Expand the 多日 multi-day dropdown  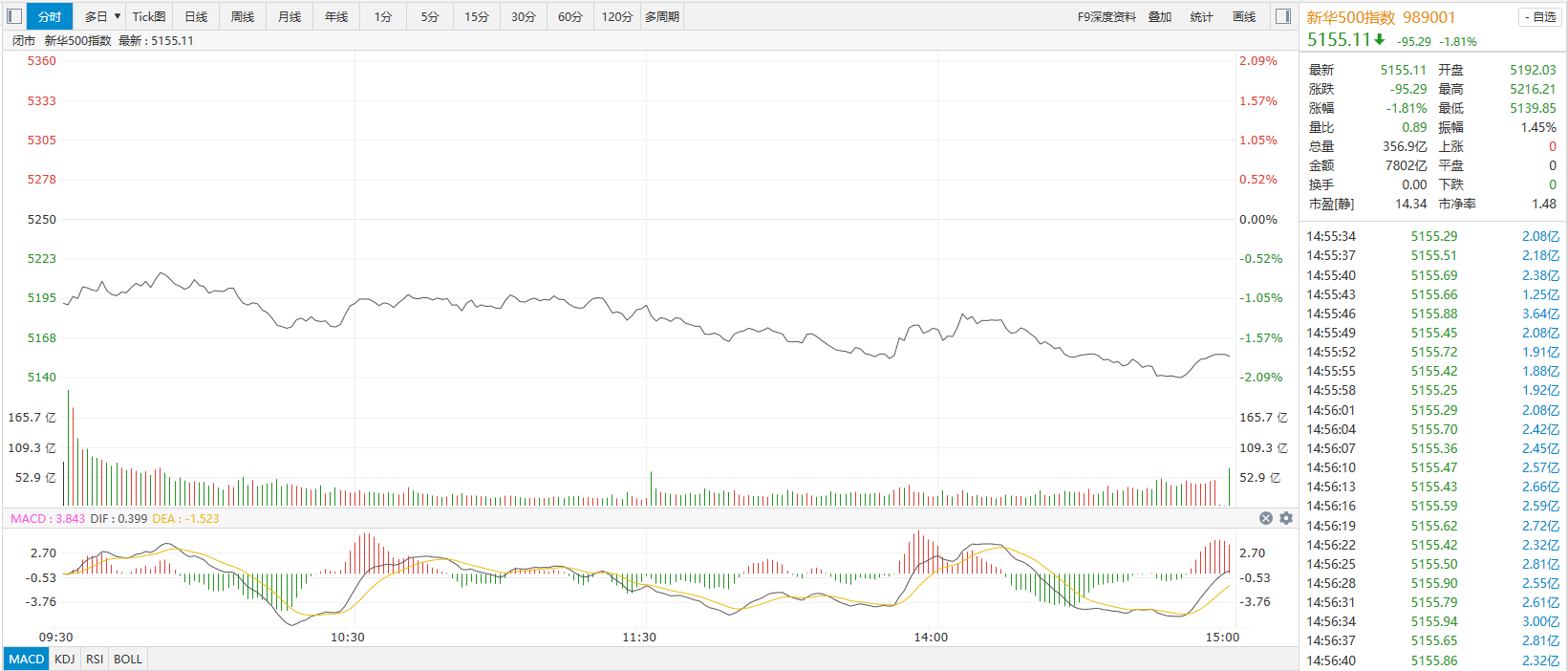click(x=102, y=16)
